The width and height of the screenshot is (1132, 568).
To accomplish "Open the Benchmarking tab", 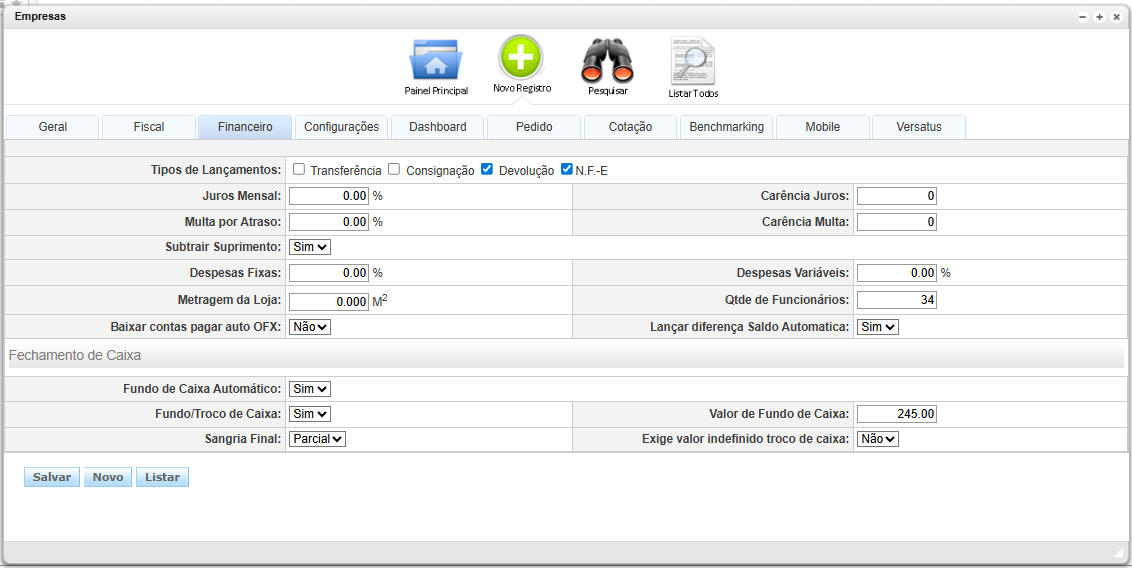I will coord(726,127).
